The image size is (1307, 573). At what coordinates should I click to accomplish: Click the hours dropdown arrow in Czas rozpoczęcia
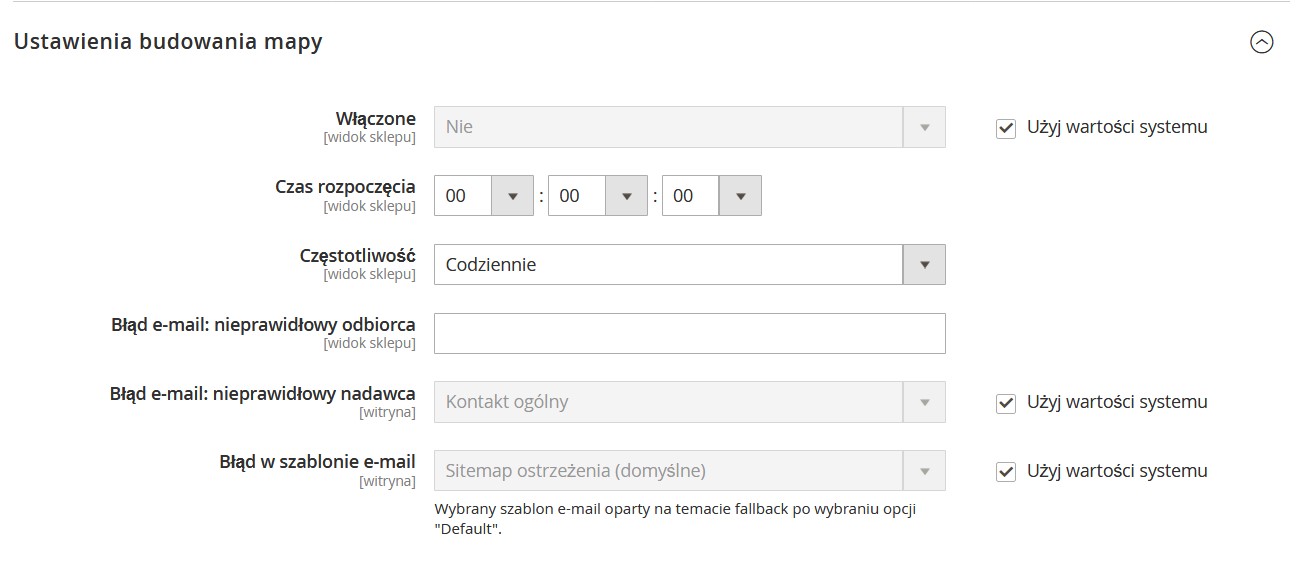[x=512, y=196]
